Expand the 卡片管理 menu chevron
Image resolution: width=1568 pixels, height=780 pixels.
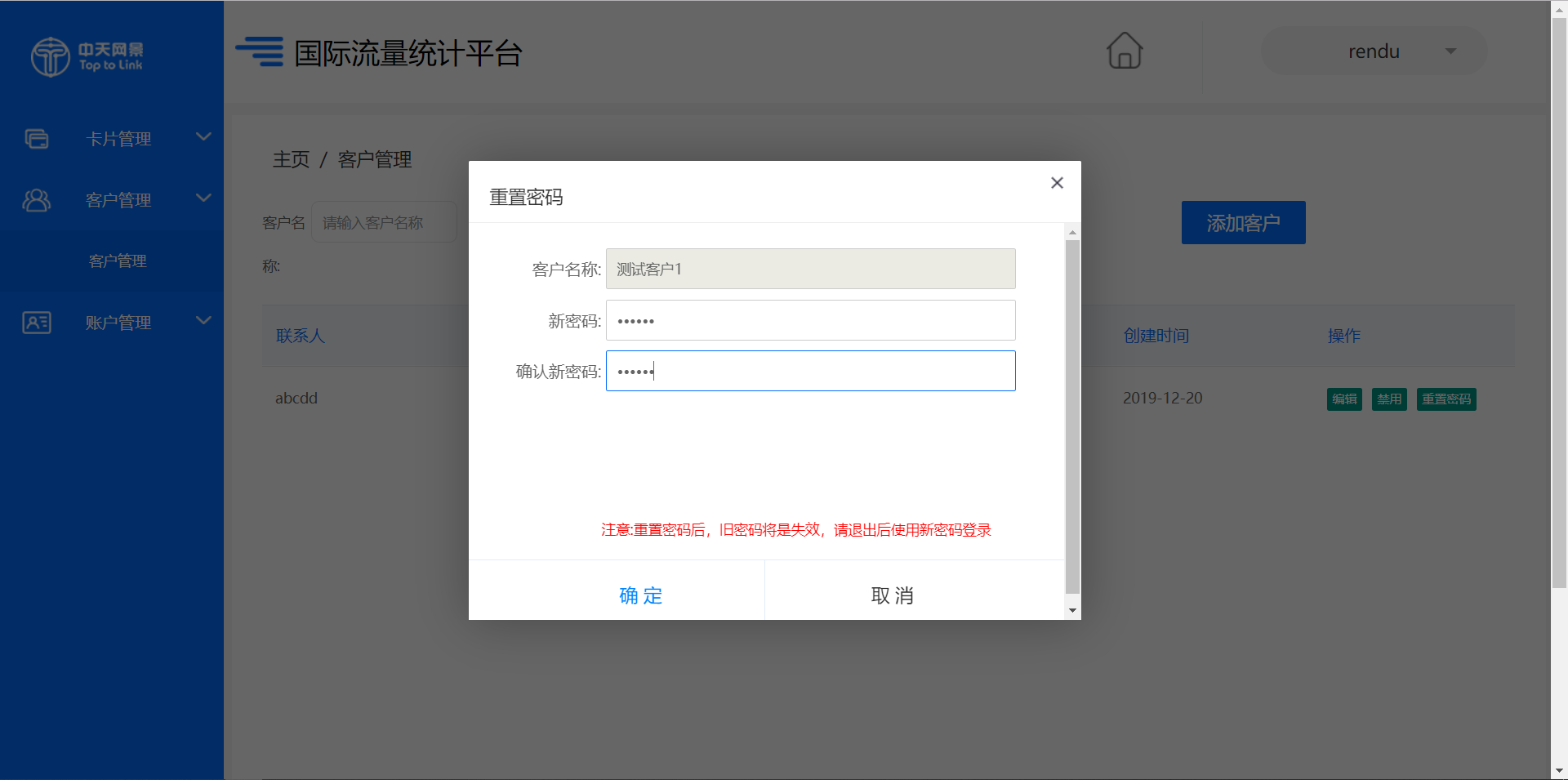pyautogui.click(x=204, y=136)
